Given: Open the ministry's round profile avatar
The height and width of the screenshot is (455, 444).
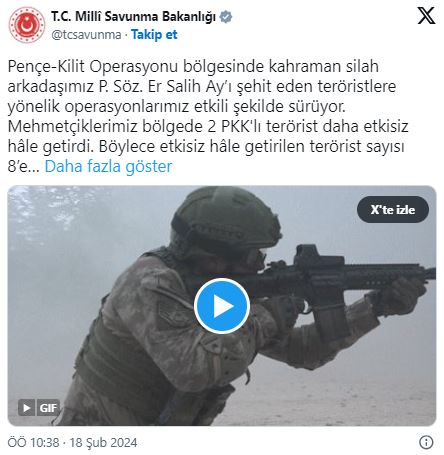Looking at the screenshot, I should (x=27, y=25).
